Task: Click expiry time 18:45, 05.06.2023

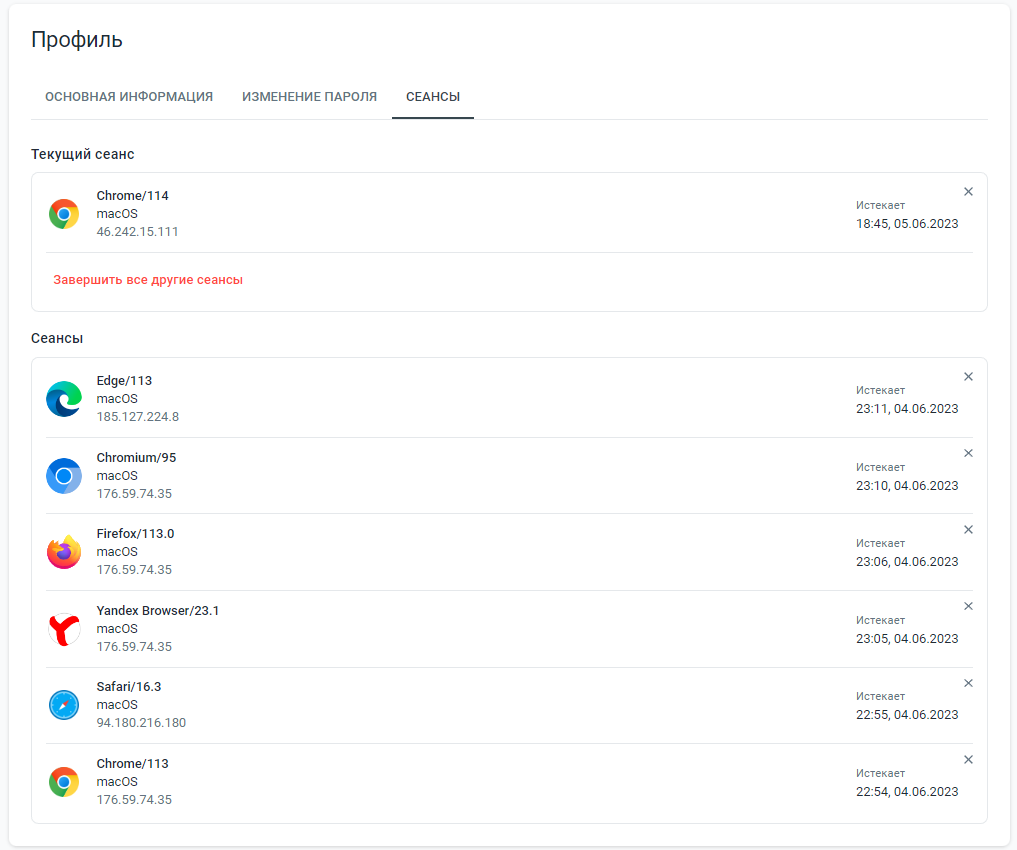Action: [x=907, y=224]
